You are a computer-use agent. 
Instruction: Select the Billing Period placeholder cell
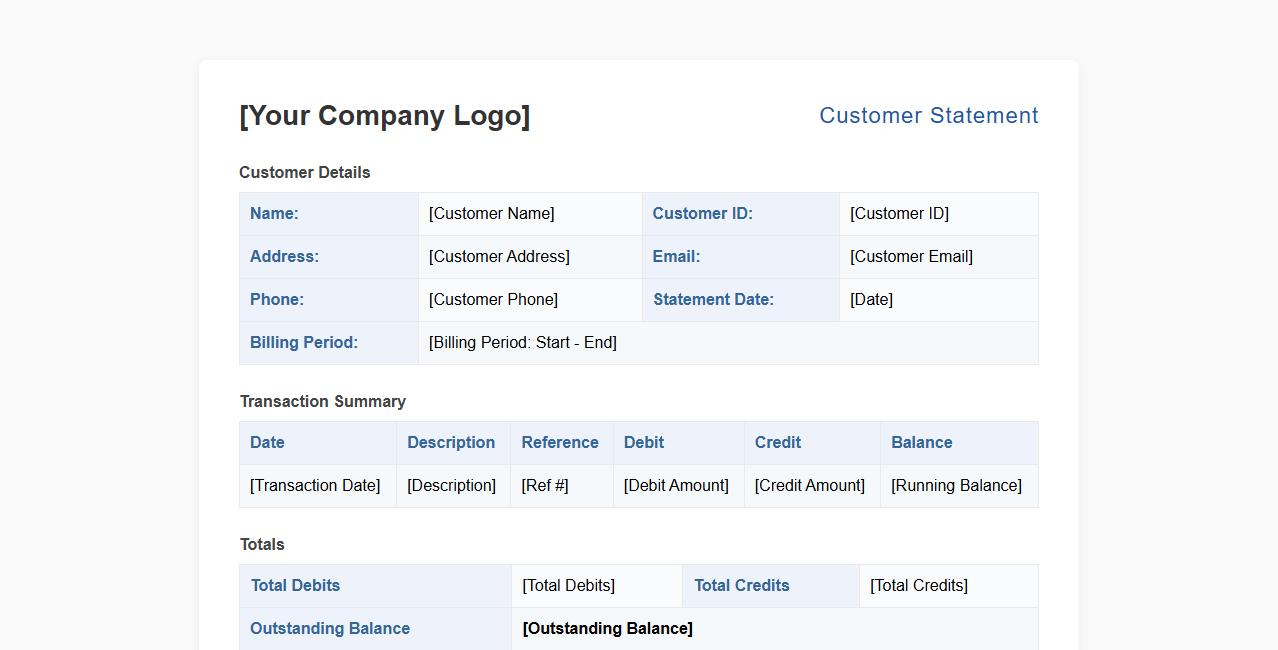(522, 342)
